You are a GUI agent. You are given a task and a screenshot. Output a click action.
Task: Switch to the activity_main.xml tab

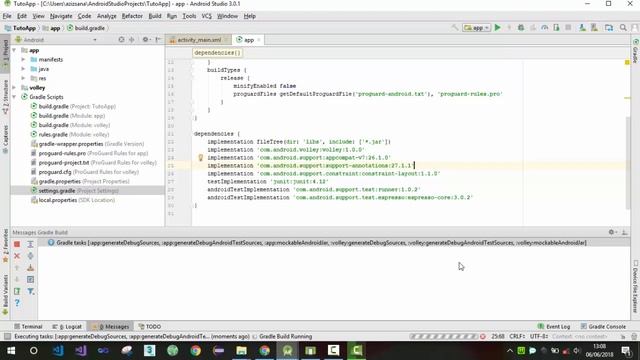pyautogui.click(x=199, y=40)
